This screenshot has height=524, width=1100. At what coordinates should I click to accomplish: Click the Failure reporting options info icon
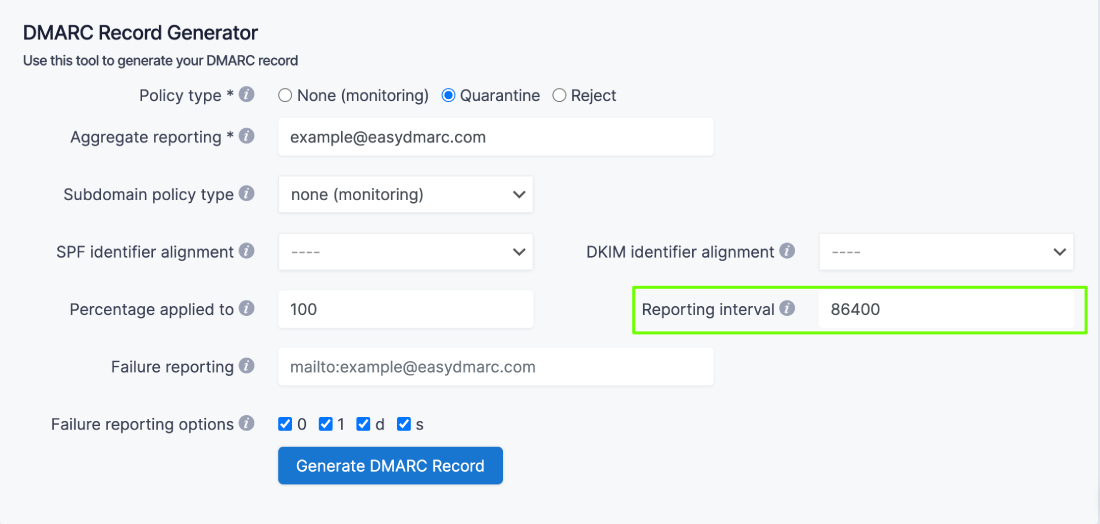click(246, 424)
